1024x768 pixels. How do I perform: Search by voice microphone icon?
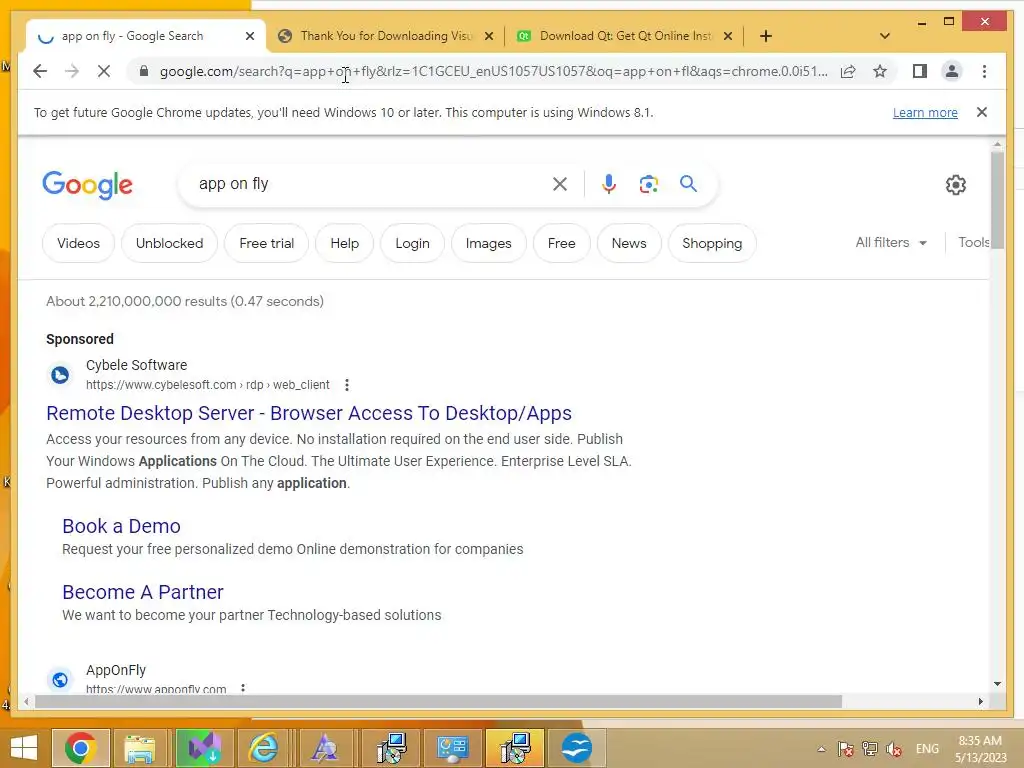pos(609,184)
